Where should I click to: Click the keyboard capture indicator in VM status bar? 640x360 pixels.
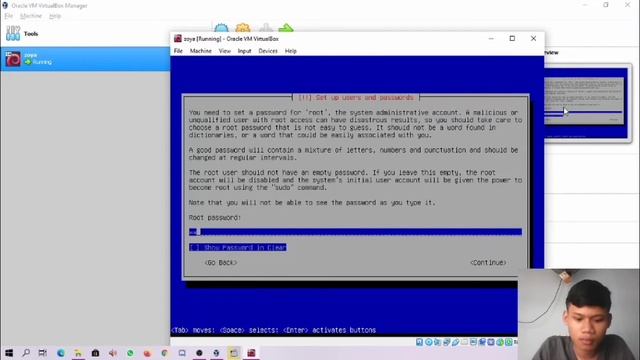pos(509,342)
